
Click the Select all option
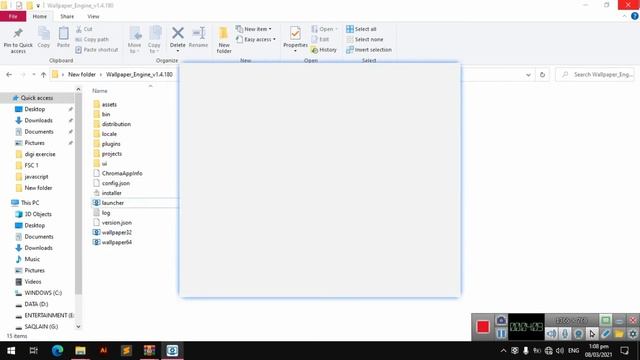[x=361, y=29]
